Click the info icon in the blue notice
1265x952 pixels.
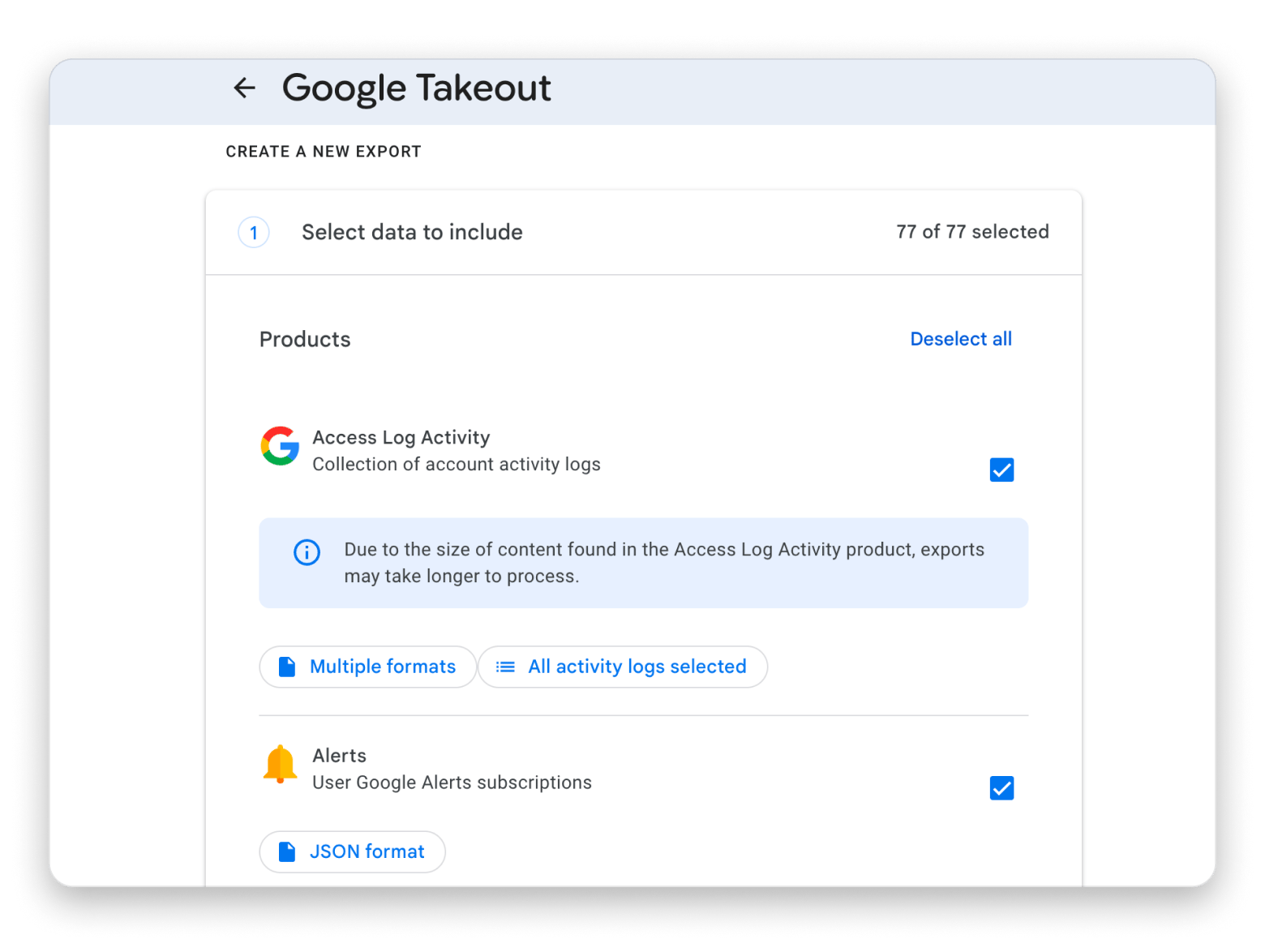307,552
